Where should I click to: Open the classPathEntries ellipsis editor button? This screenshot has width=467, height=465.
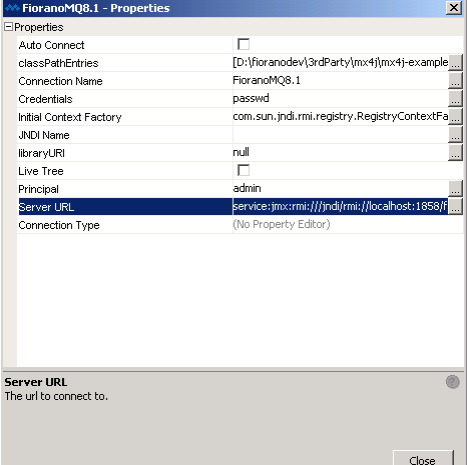point(455,63)
